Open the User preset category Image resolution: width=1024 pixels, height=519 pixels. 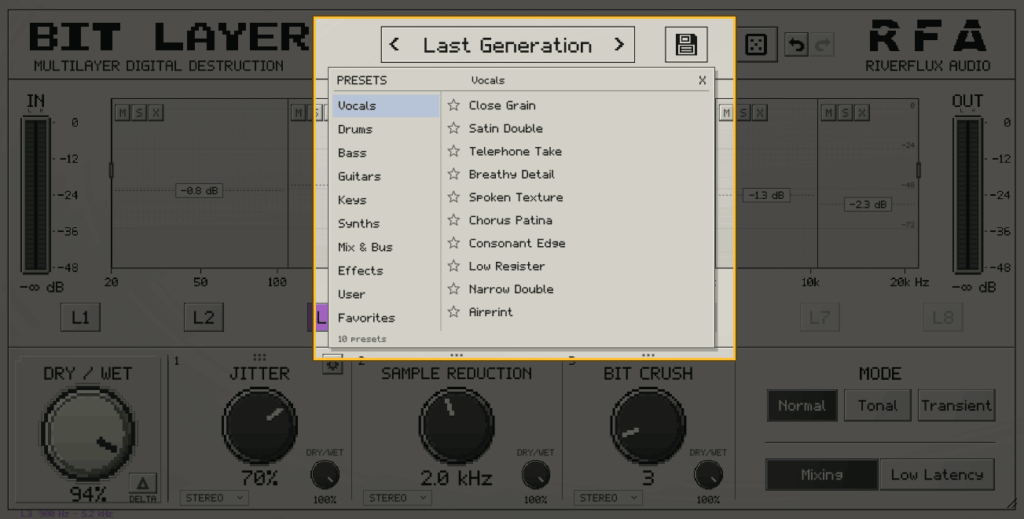pos(386,294)
